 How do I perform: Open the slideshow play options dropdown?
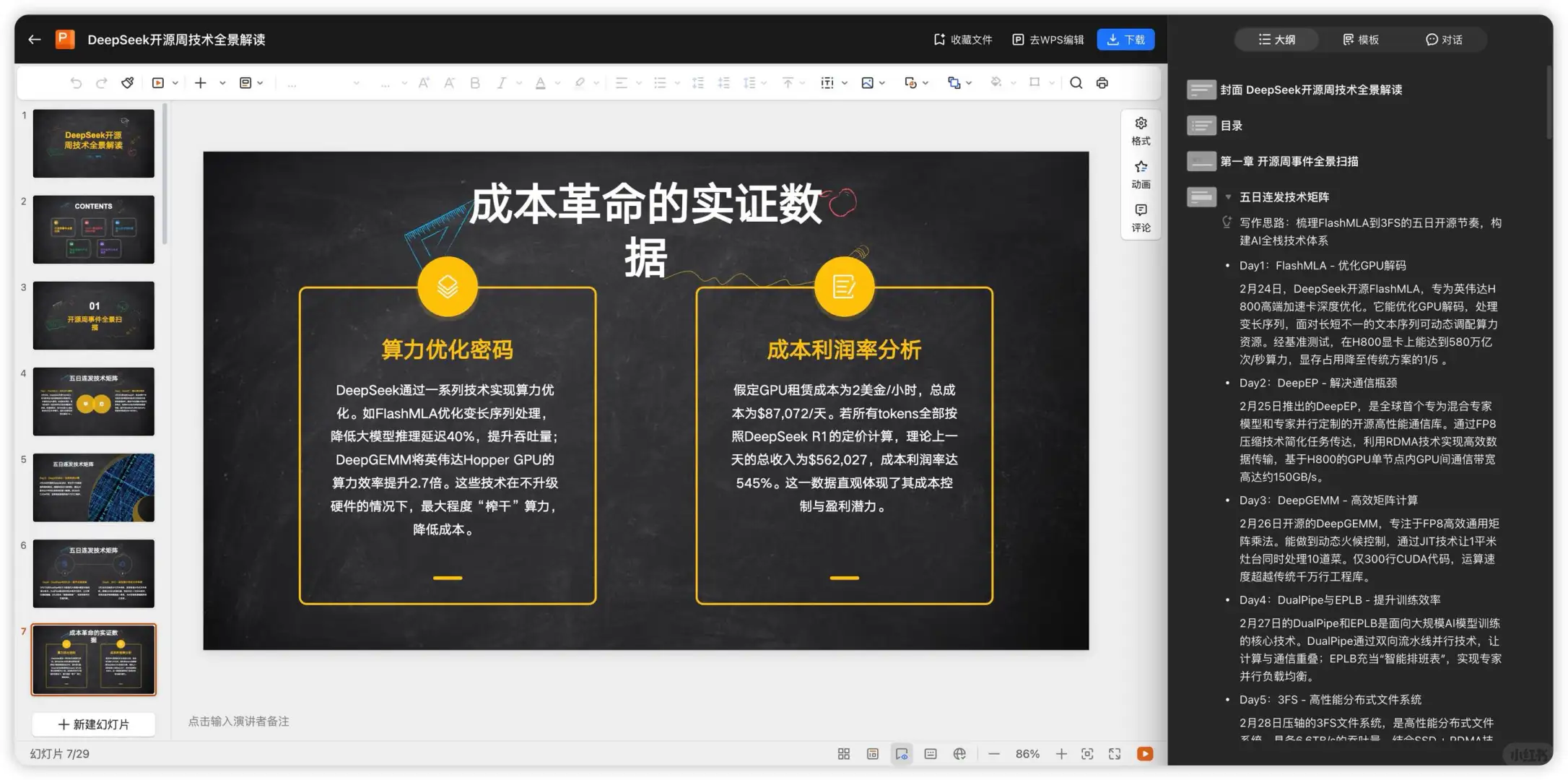175,83
